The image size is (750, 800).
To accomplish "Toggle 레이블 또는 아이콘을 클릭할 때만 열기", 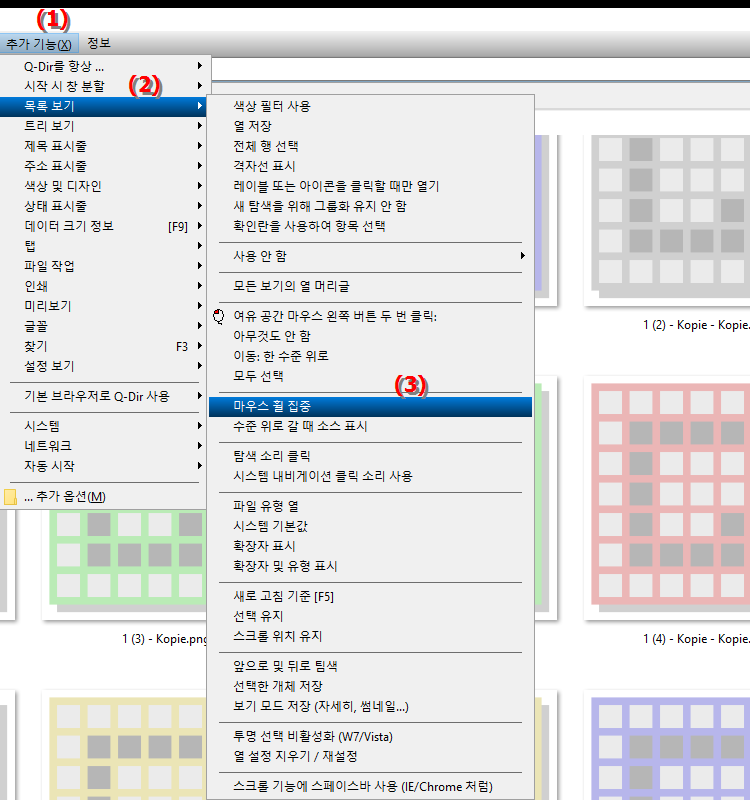I will pos(370,186).
